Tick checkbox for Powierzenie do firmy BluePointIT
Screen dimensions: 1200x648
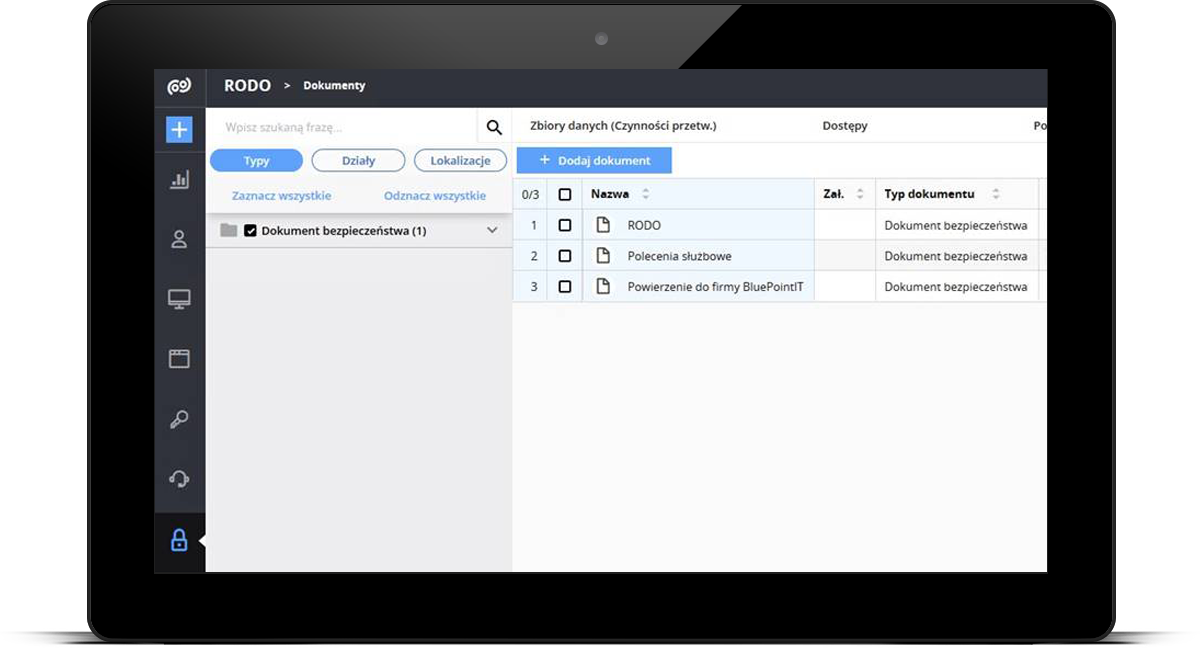[565, 287]
